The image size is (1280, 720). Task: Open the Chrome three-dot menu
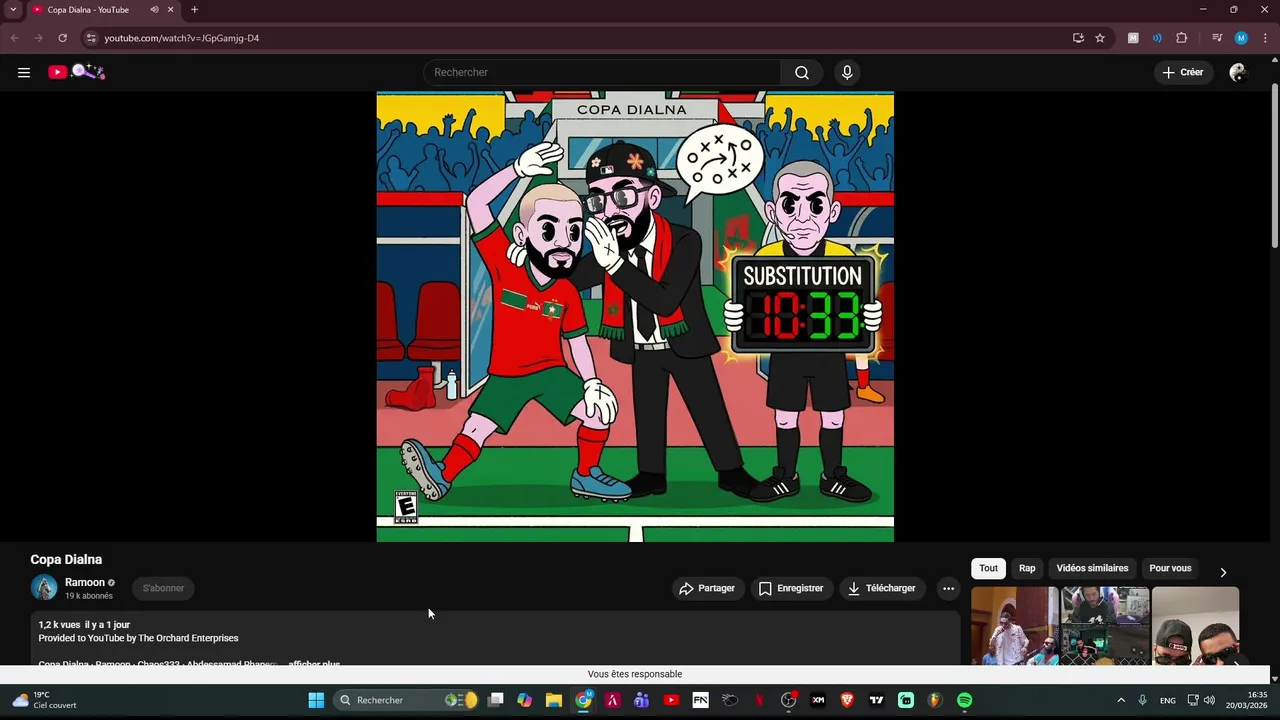click(x=1264, y=38)
